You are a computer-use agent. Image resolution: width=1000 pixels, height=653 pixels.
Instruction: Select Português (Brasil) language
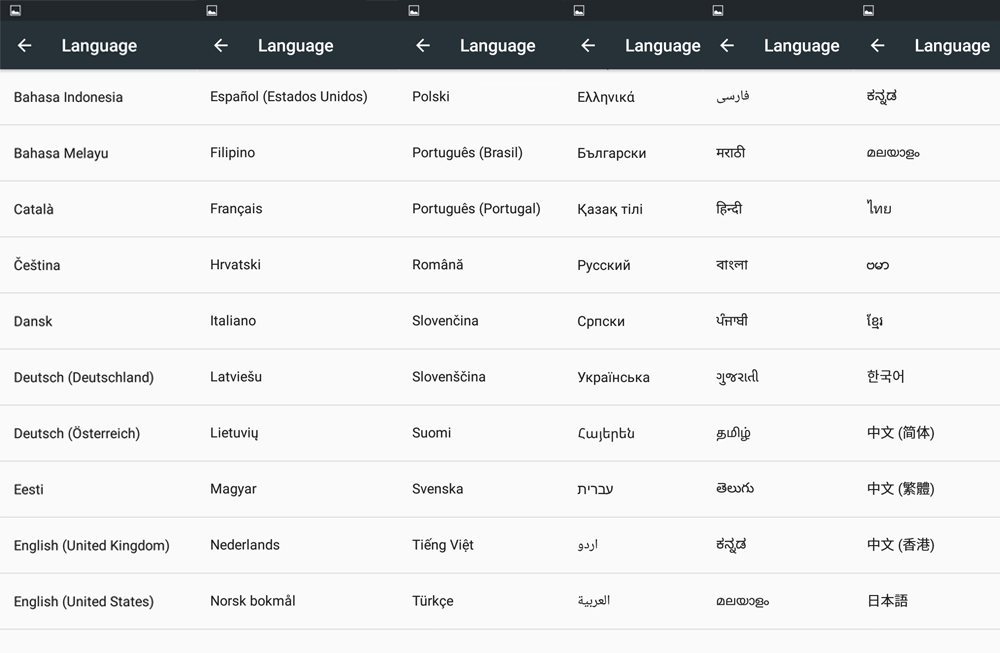[467, 153]
